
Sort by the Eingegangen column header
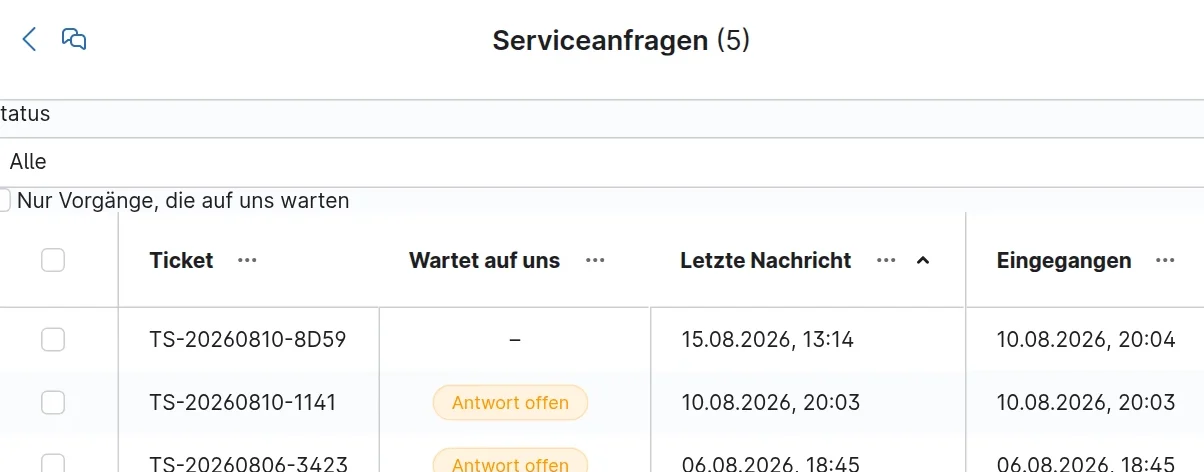(1064, 261)
